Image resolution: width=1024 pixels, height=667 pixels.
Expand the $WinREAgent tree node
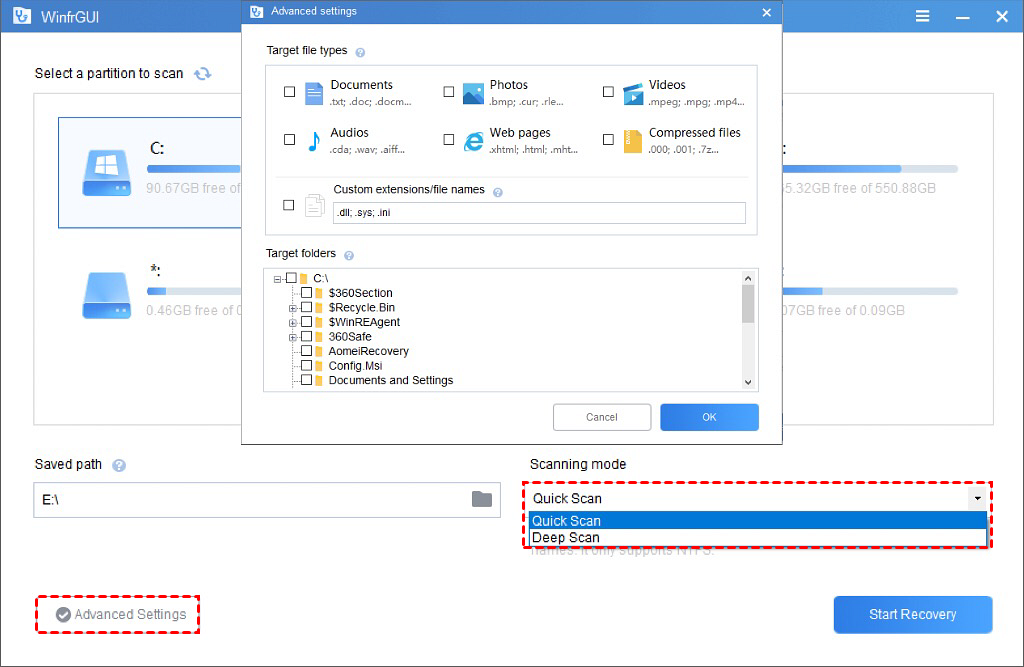tap(293, 323)
